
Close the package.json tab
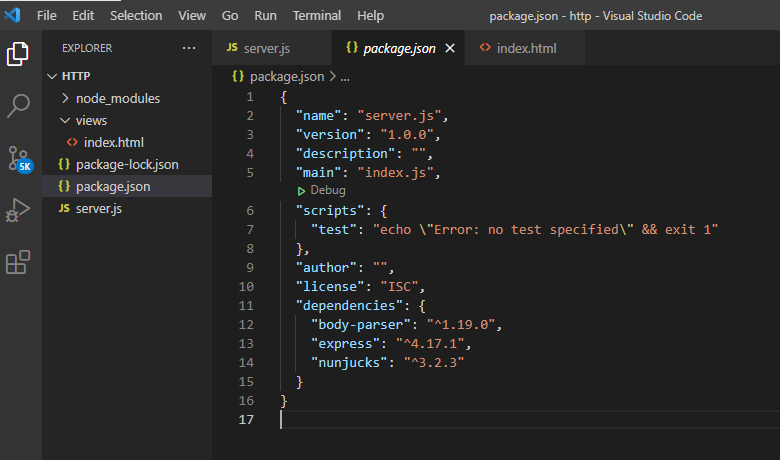(x=450, y=48)
